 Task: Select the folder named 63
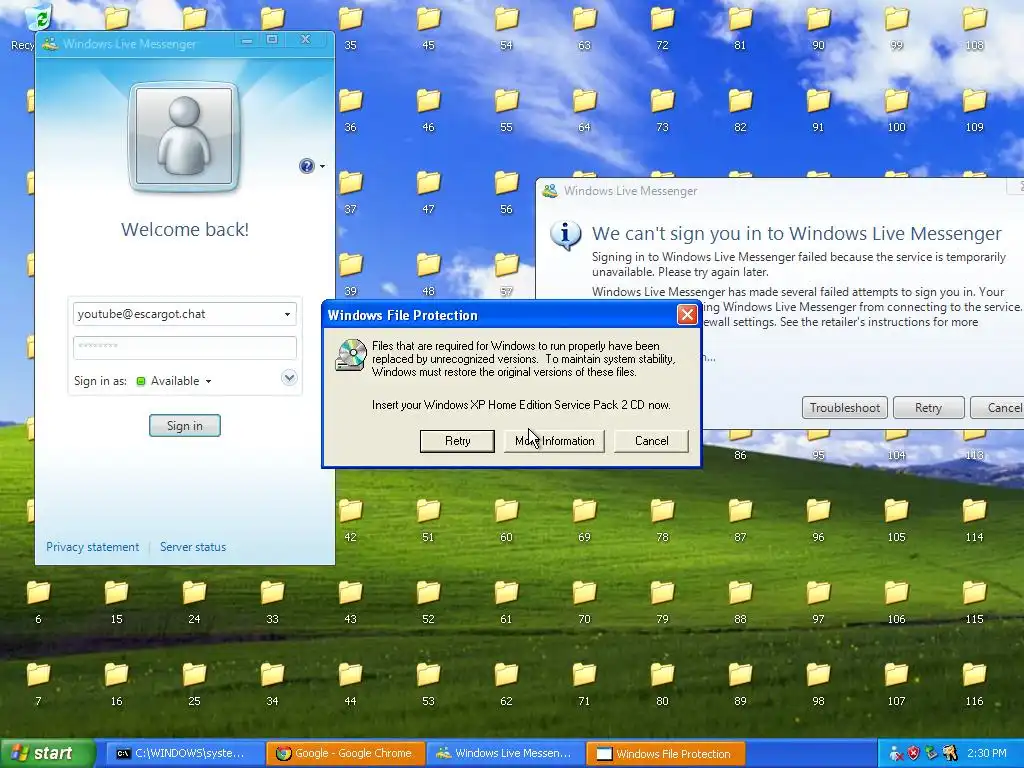pos(584,28)
